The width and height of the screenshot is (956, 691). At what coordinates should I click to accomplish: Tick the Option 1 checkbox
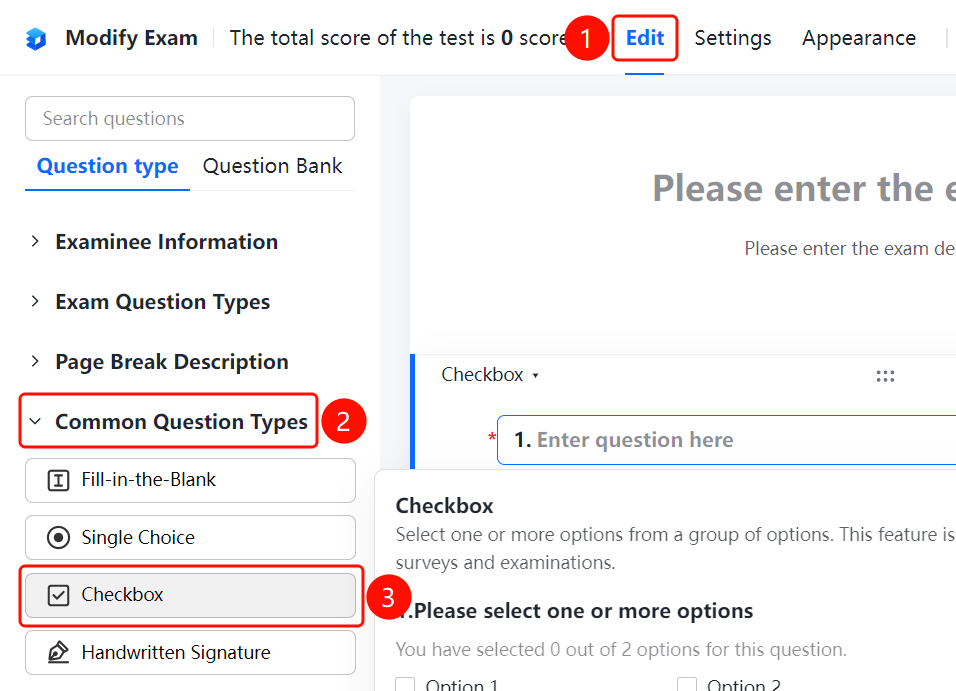coord(405,684)
